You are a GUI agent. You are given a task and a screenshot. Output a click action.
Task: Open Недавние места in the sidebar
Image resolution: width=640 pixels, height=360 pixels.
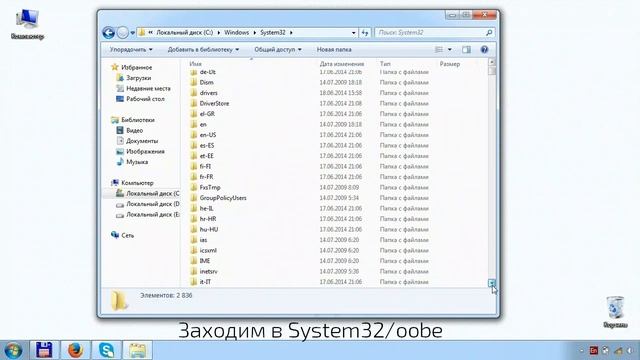[148, 88]
